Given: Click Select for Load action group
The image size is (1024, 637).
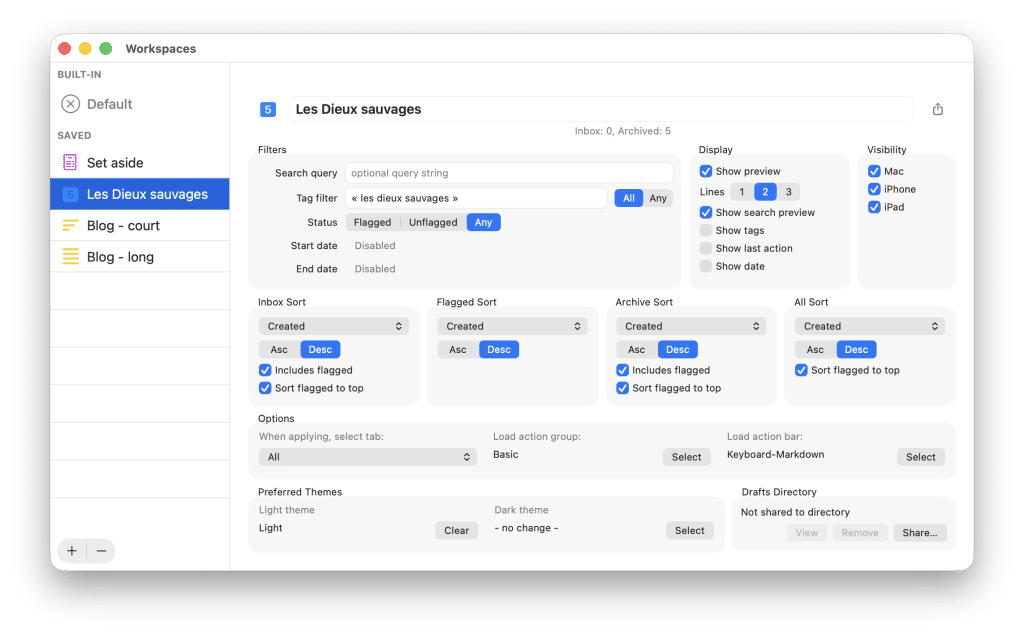Looking at the screenshot, I should 686,457.
